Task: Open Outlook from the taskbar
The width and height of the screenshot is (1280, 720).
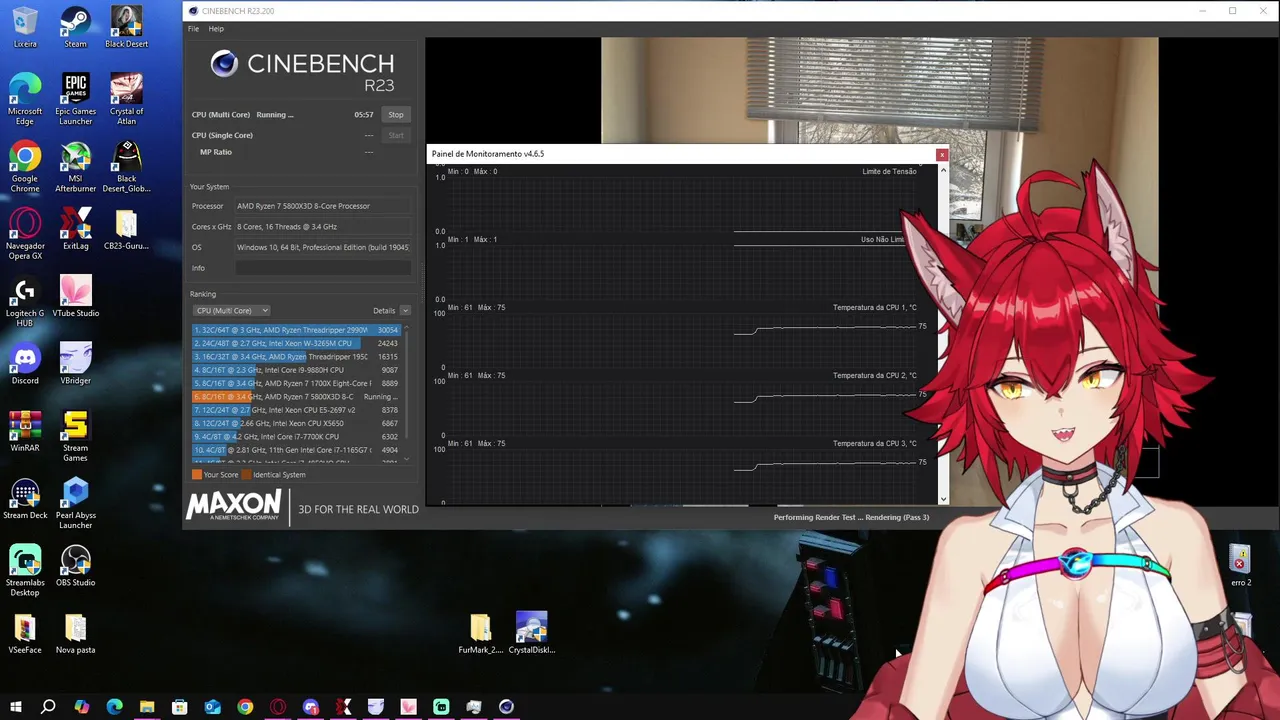Action: [212, 707]
